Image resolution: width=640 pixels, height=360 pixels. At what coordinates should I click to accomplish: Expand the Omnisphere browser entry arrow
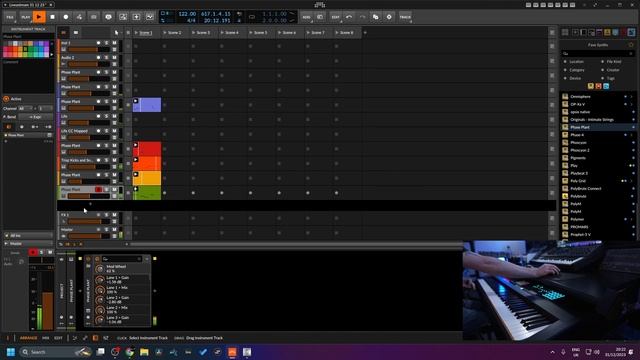pos(631,97)
